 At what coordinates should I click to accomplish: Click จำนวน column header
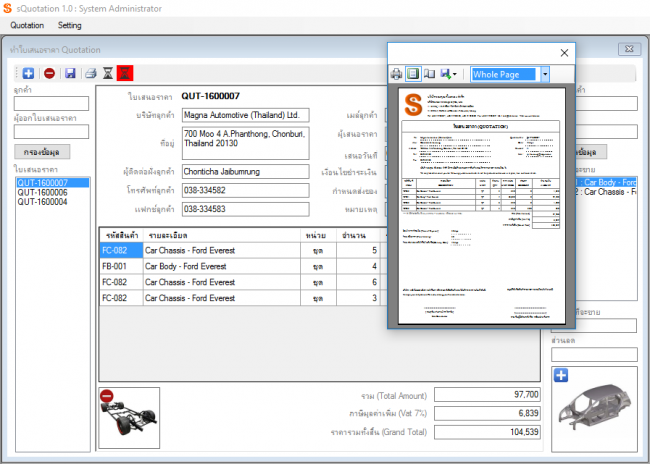[x=358, y=235]
